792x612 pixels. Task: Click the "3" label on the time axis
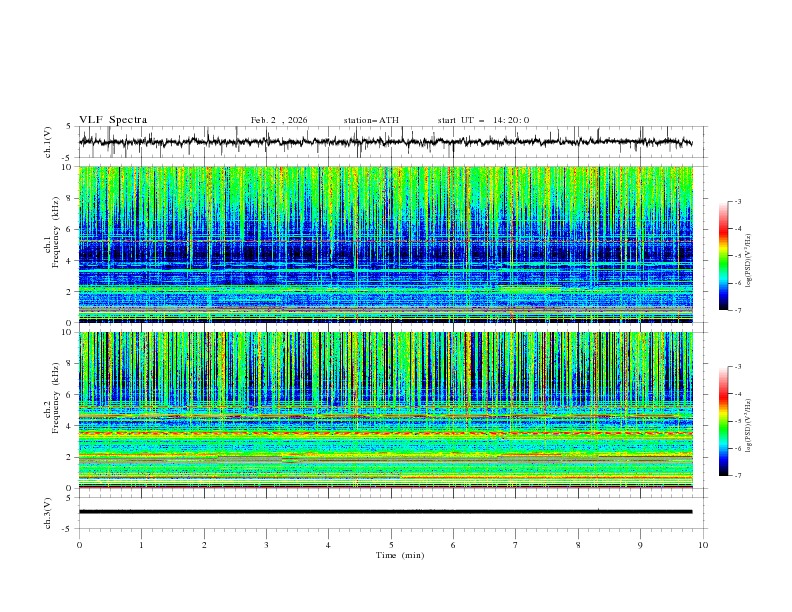(x=266, y=545)
